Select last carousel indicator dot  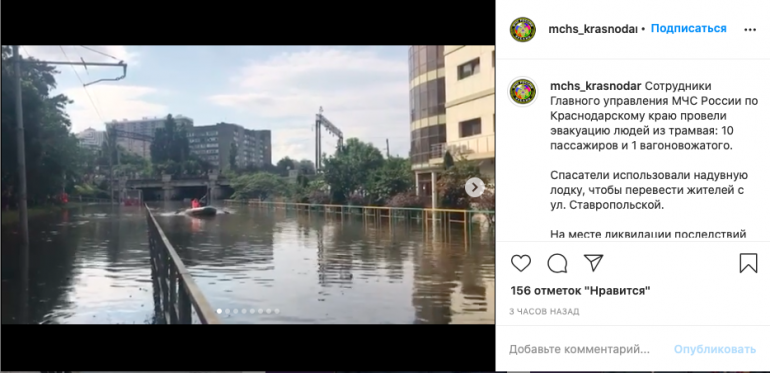(x=277, y=311)
